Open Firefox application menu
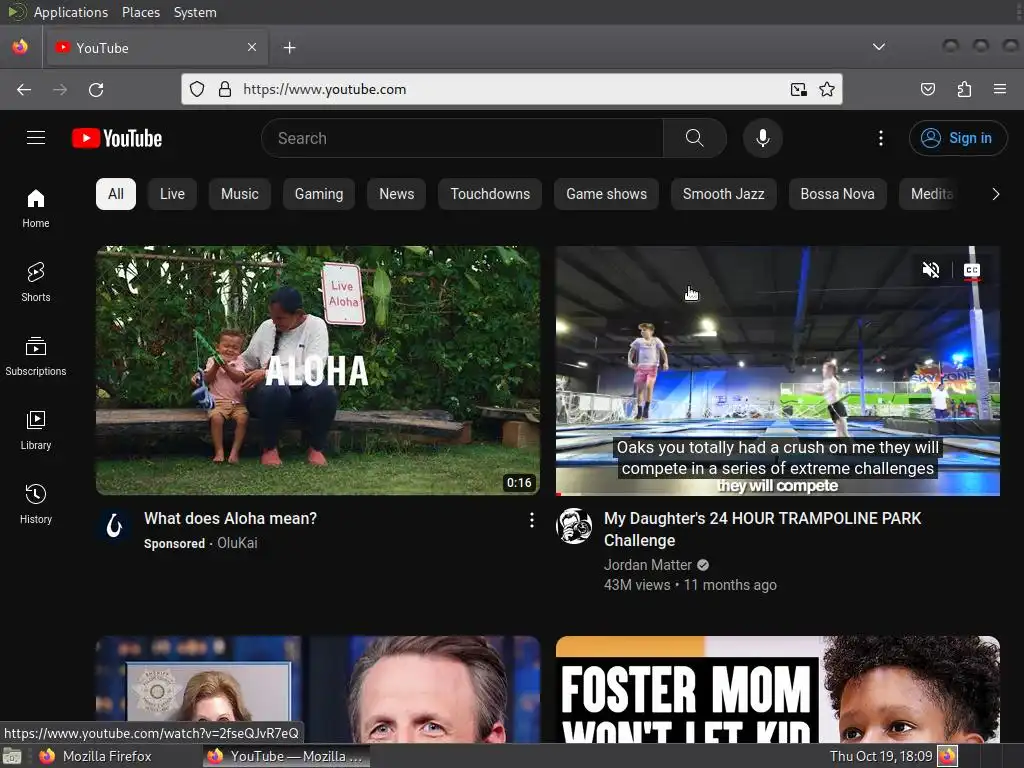 1000,89
